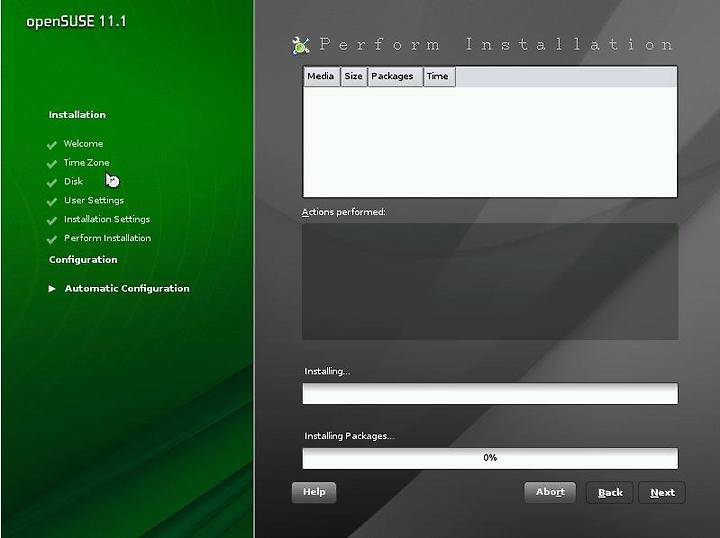This screenshot has height=538, width=720.
Task: Sort by the Time column header
Action: 439,76
